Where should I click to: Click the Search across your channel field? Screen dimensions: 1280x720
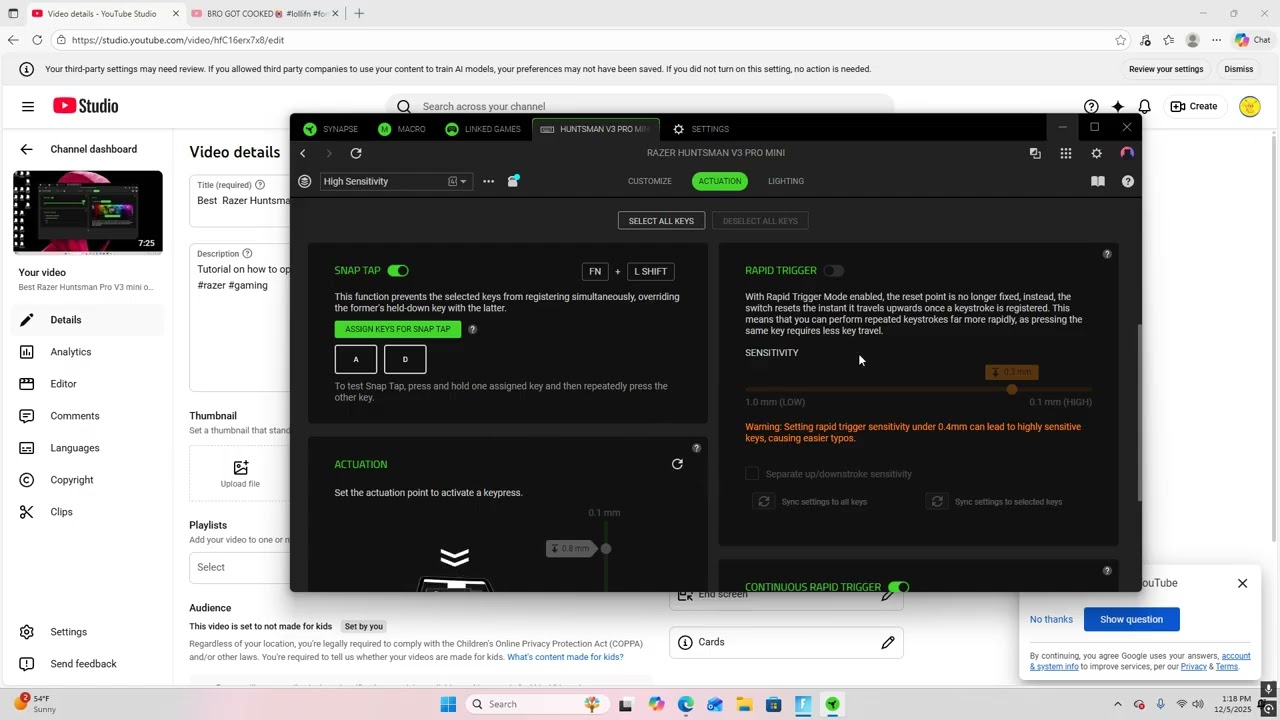point(640,106)
